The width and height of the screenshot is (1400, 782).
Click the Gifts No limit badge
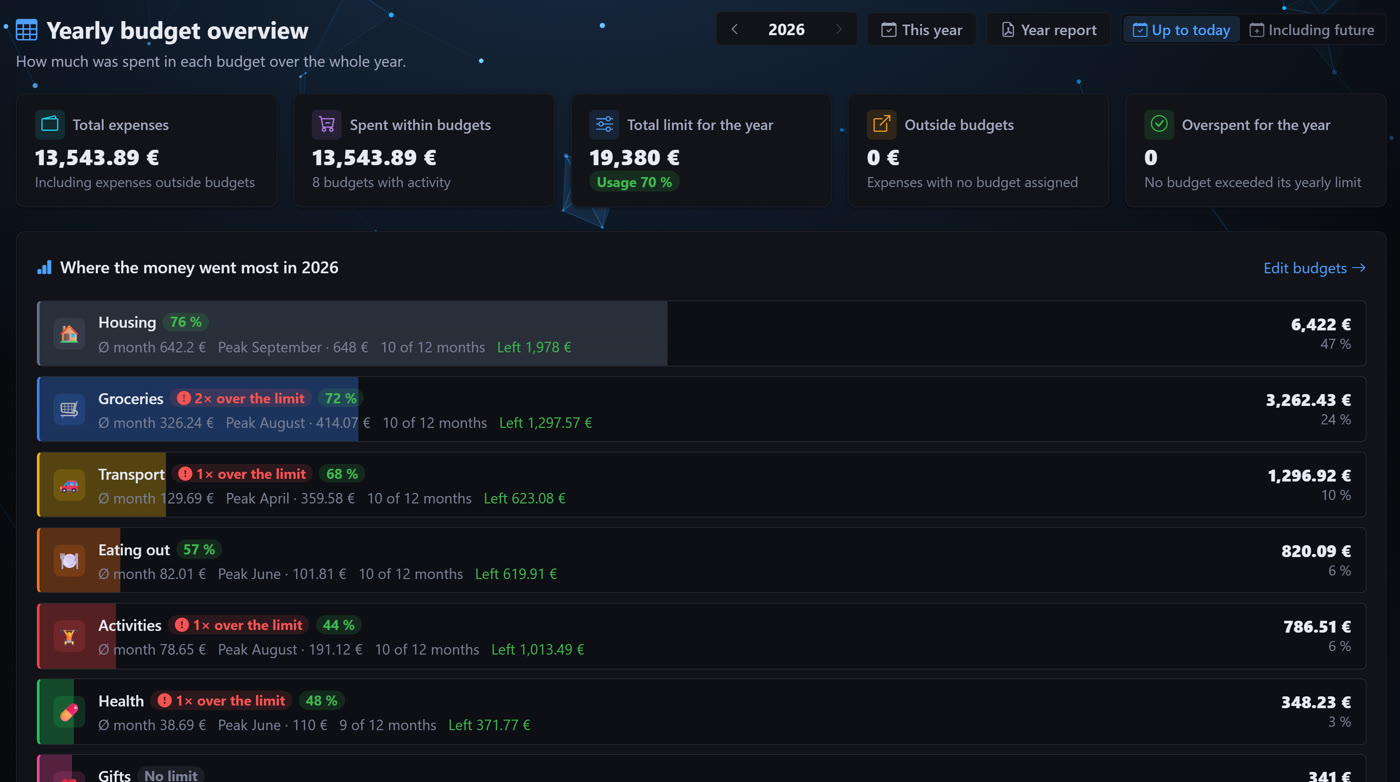pyautogui.click(x=171, y=775)
